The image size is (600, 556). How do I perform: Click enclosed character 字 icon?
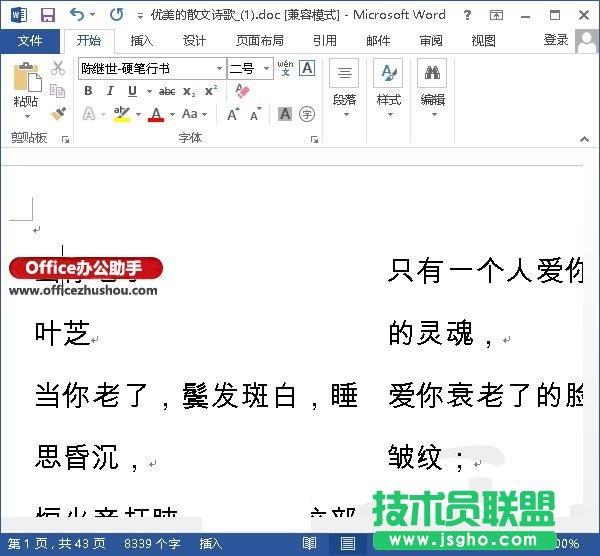click(x=307, y=114)
